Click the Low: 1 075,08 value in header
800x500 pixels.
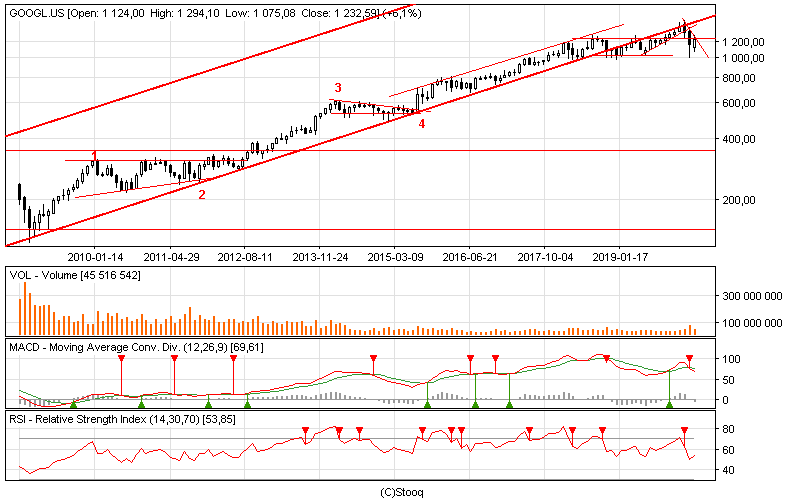[260, 14]
